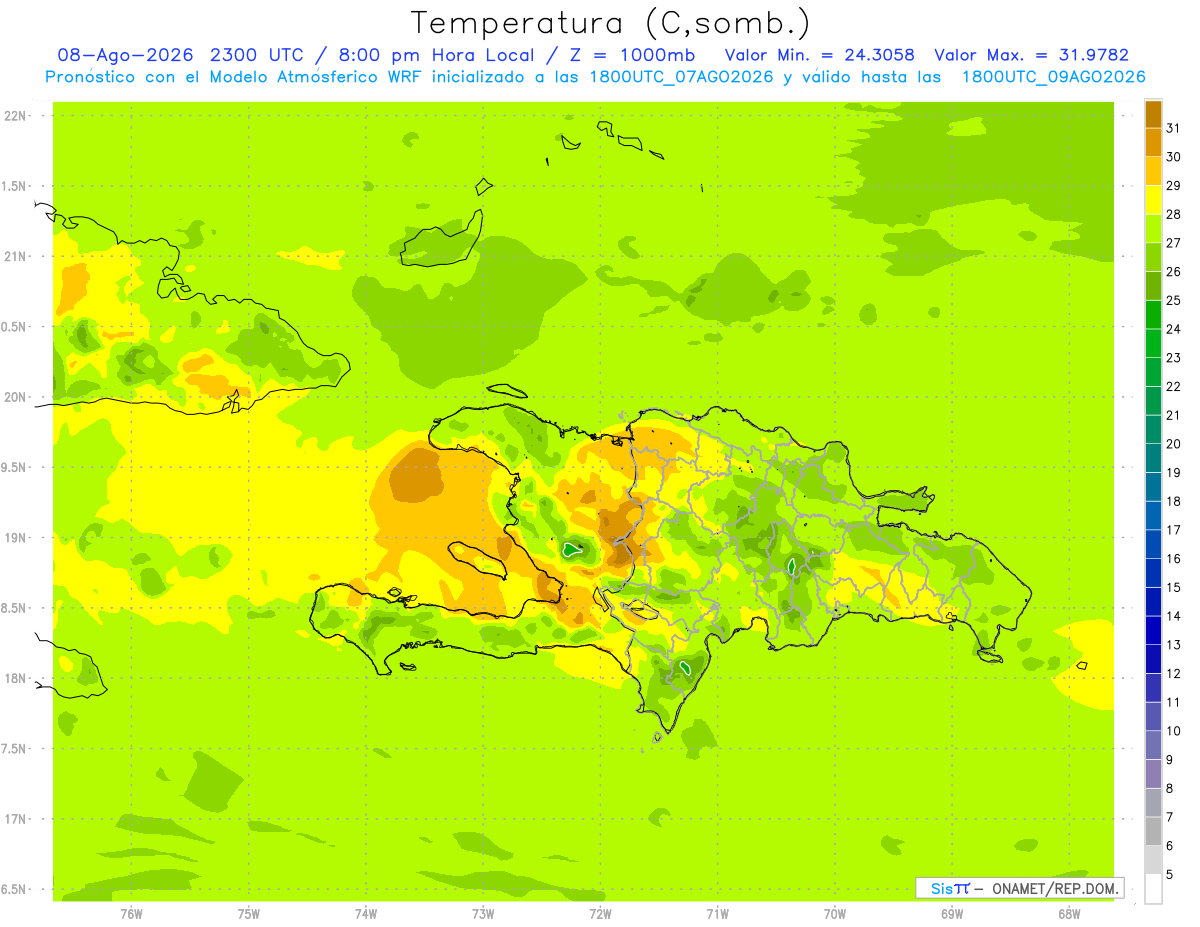Pick the purple swatch between 8 and 9
Viewport: 1200px width, 927px height.
click(1154, 774)
